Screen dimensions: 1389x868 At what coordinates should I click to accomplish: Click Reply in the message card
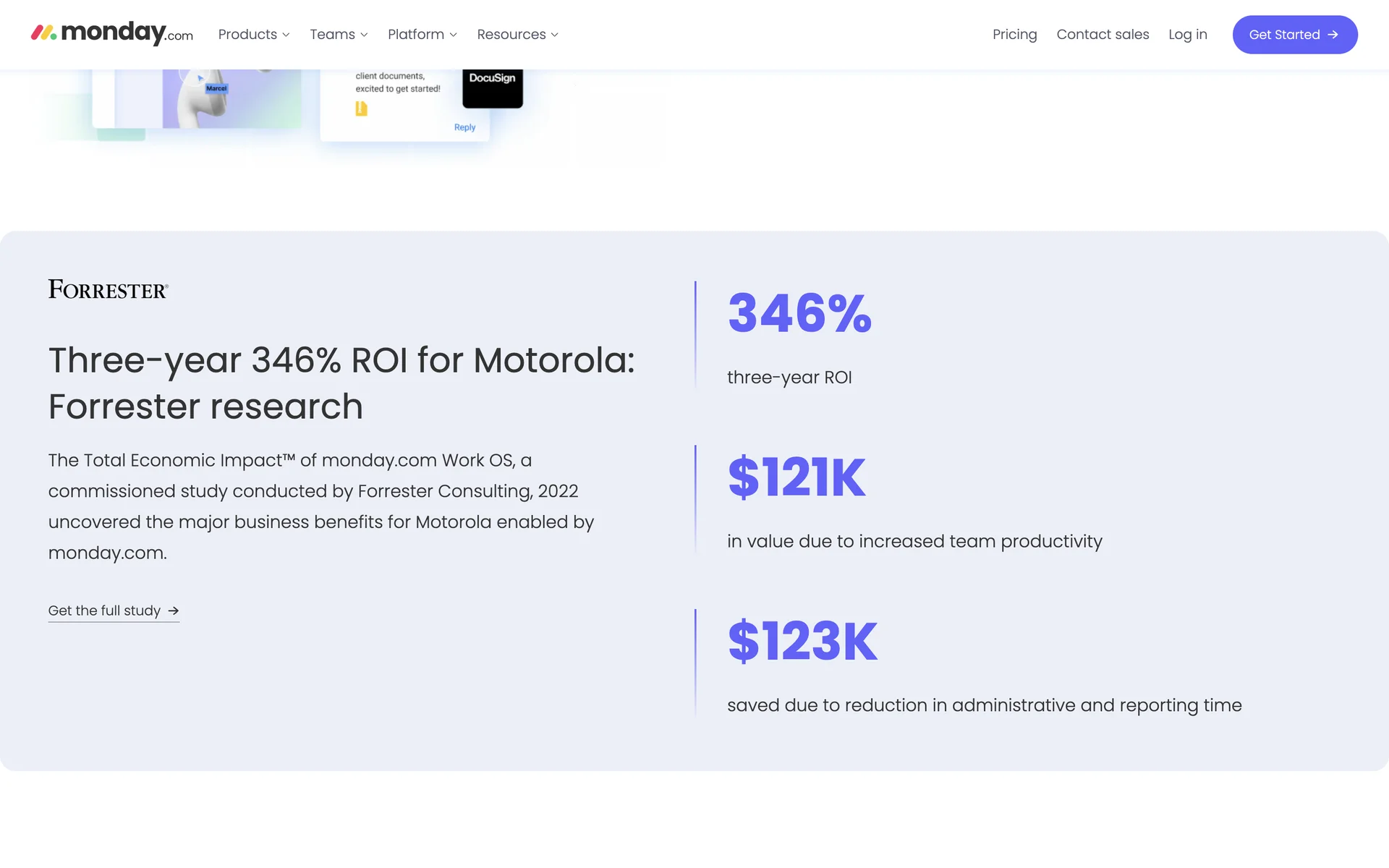tap(464, 127)
